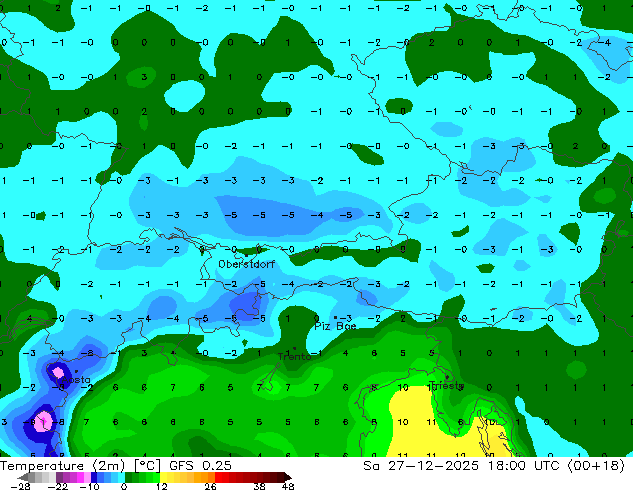Click the Temperature (2m) title text
This screenshot has width=634, height=490.
(x=62, y=466)
